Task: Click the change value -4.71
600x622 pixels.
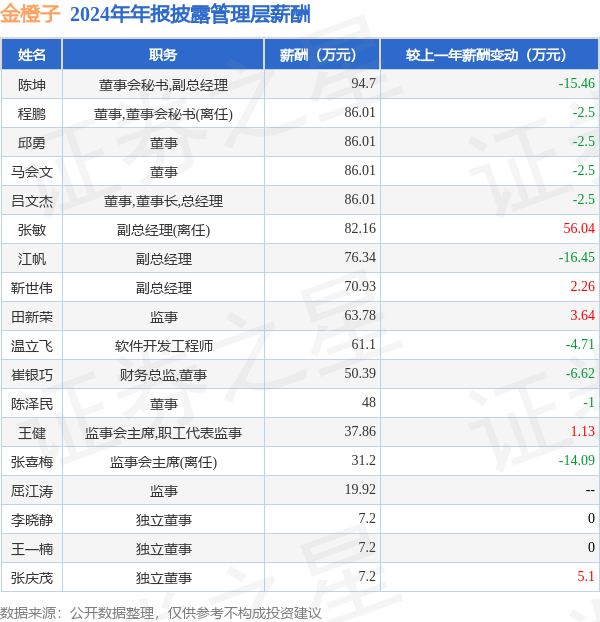Action: pos(580,344)
